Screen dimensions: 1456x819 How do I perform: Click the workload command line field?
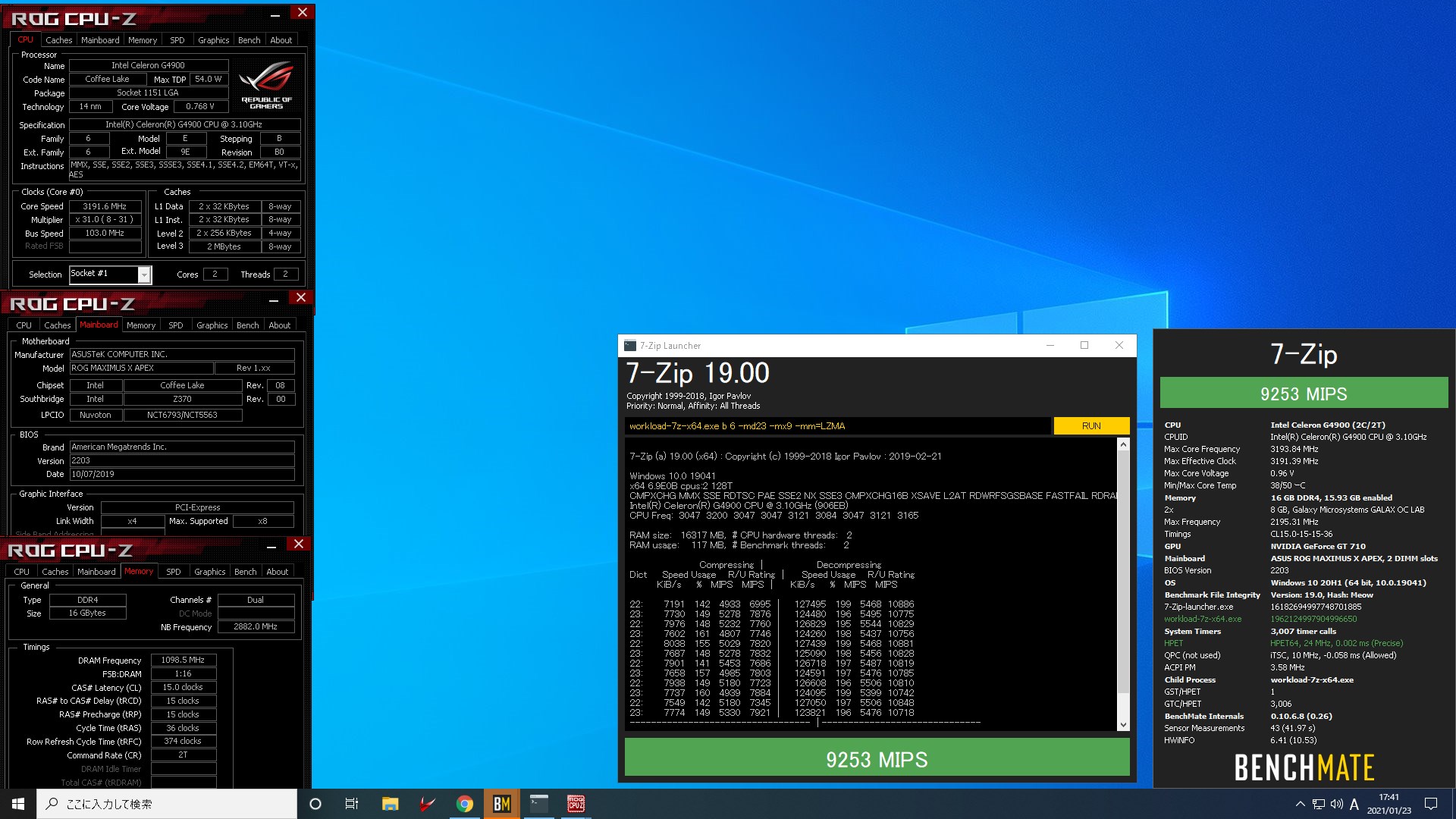[838, 426]
